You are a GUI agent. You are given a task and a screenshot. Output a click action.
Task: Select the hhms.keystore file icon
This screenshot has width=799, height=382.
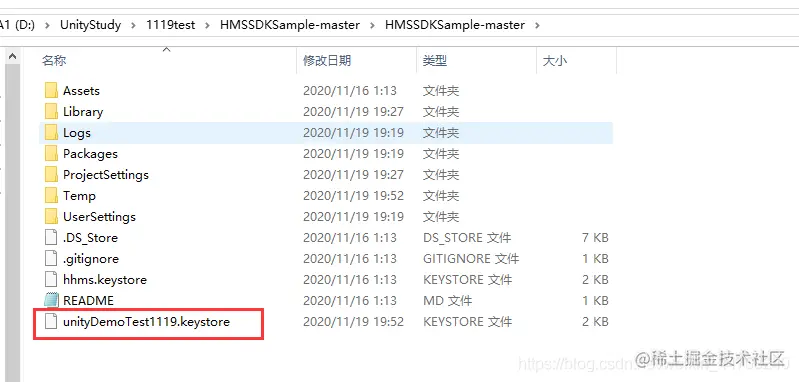[51, 280]
